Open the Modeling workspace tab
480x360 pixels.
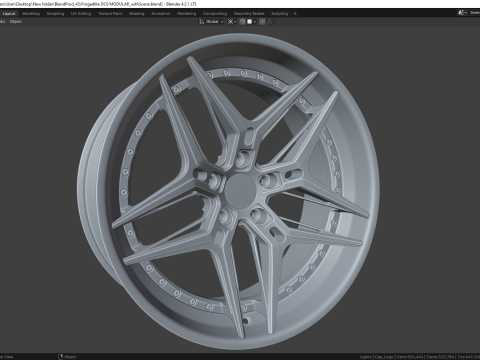pyautogui.click(x=31, y=14)
